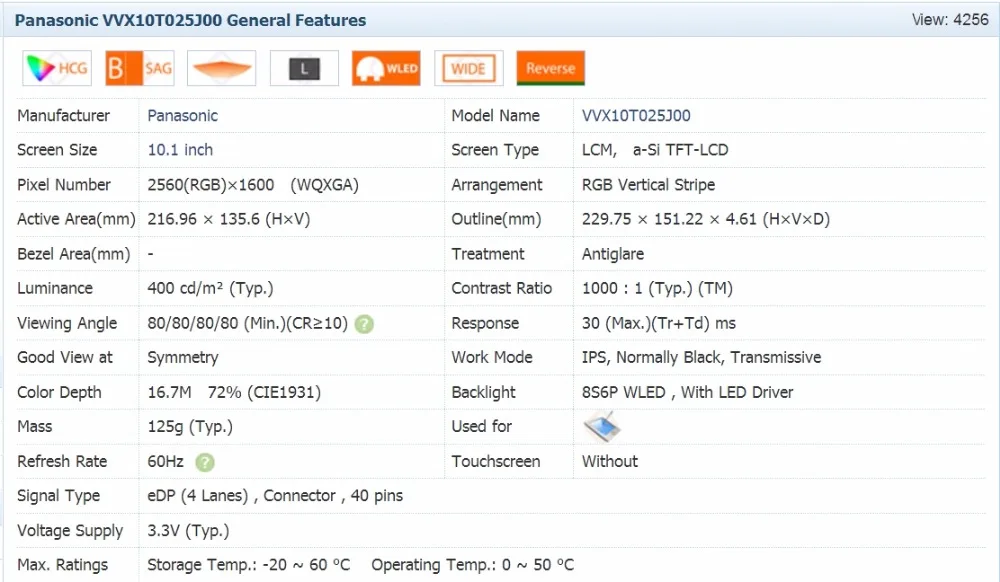
Task: Open the Viewing Angle help question mark
Action: [x=364, y=324]
